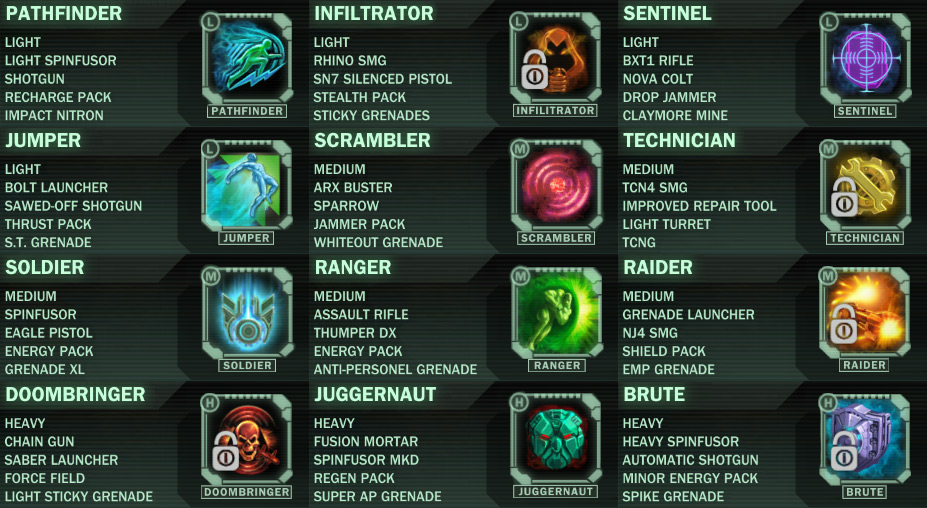This screenshot has height=508, width=927.
Task: Click the JUGGERNAUT class heading
Action: pyautogui.click(x=375, y=394)
